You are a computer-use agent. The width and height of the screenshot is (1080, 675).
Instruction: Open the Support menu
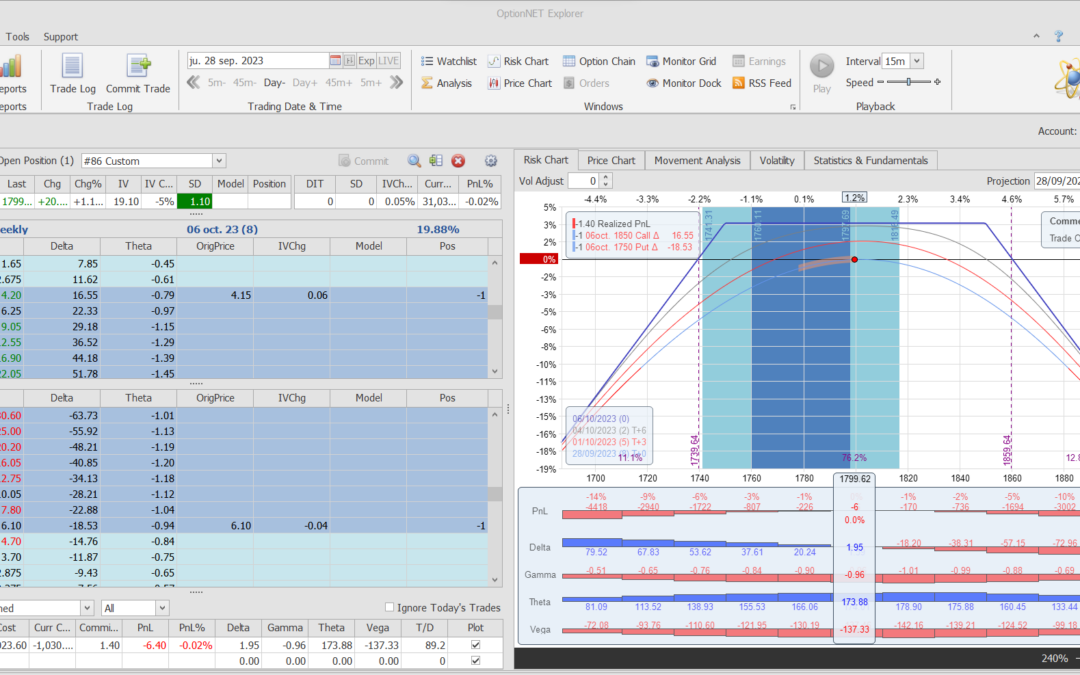coord(60,37)
